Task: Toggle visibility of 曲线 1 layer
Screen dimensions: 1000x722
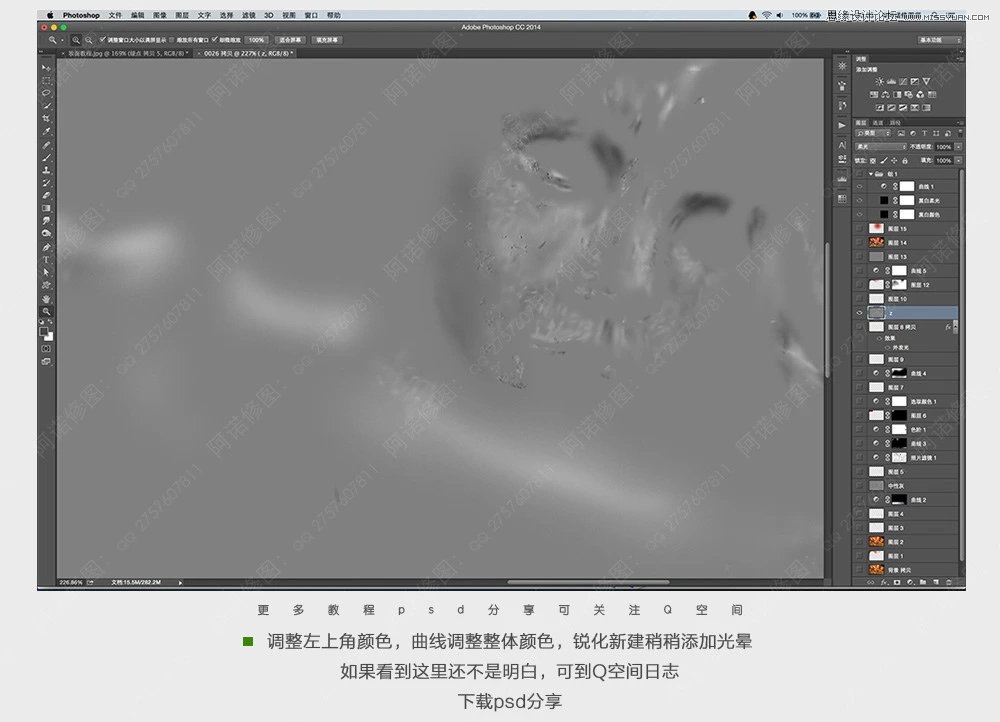Action: coord(860,186)
